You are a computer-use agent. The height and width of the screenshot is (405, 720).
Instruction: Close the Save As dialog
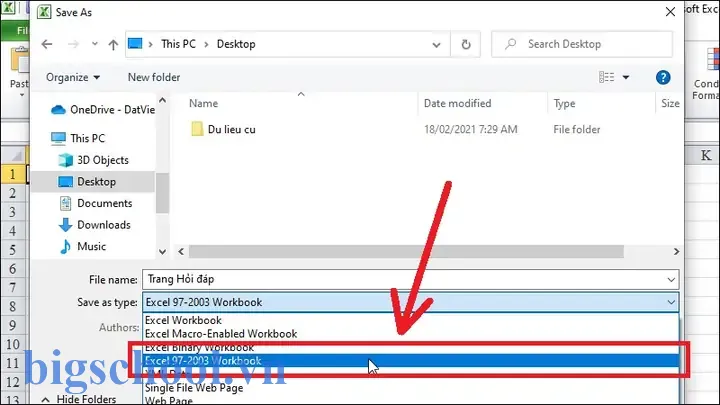670,12
